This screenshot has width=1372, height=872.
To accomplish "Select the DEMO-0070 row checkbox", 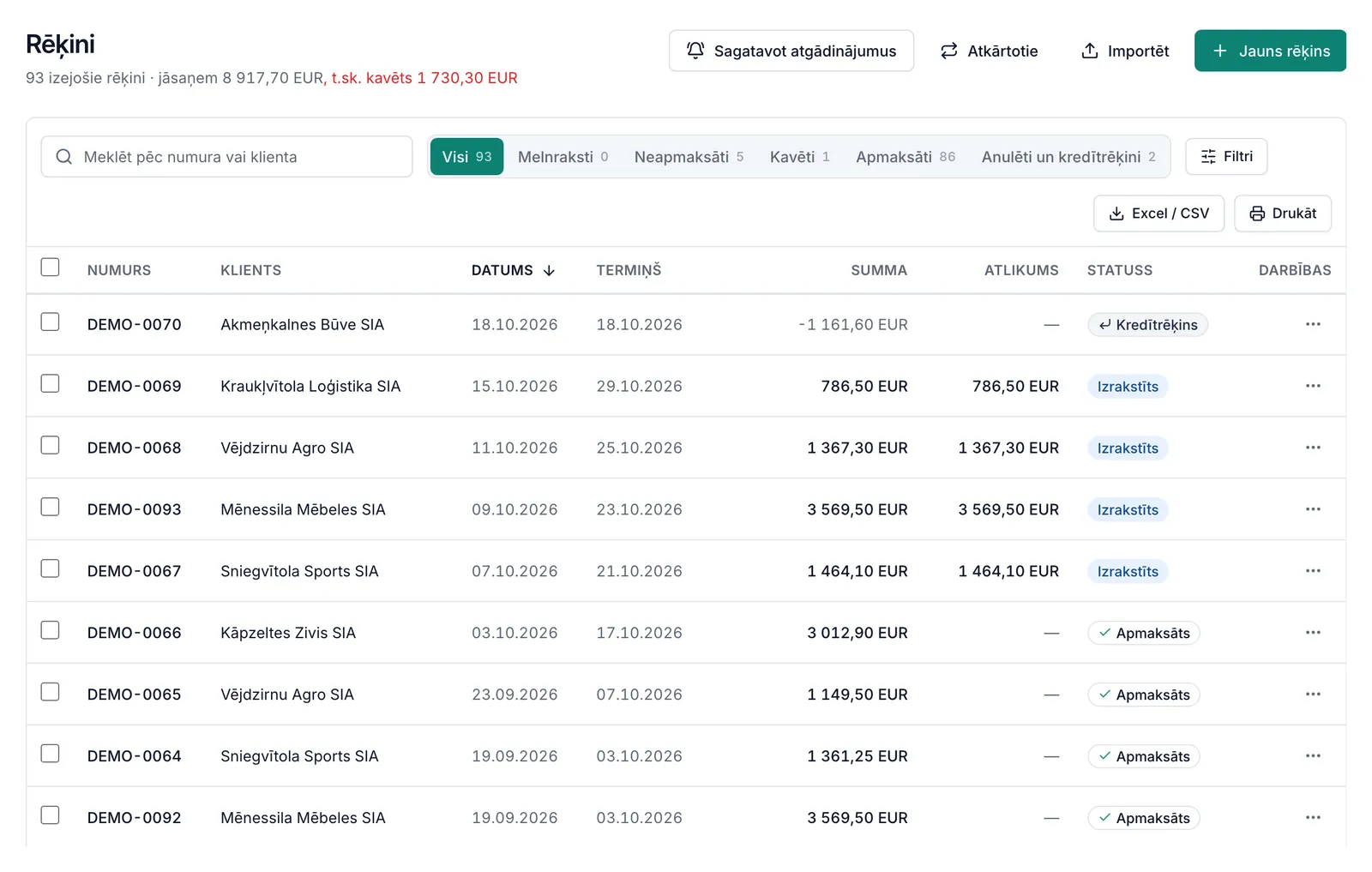I will point(51,322).
